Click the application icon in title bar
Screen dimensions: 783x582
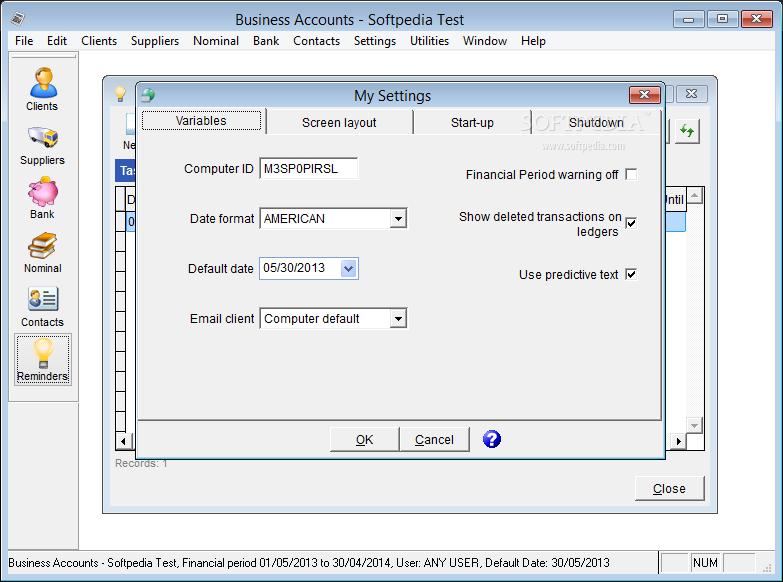[x=18, y=19]
